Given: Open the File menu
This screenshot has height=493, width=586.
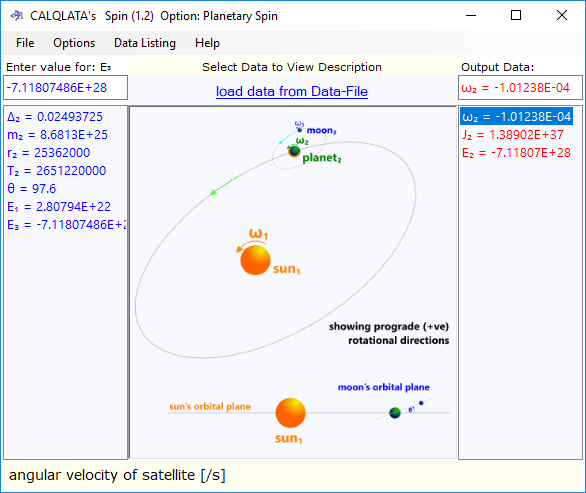Looking at the screenshot, I should point(25,43).
